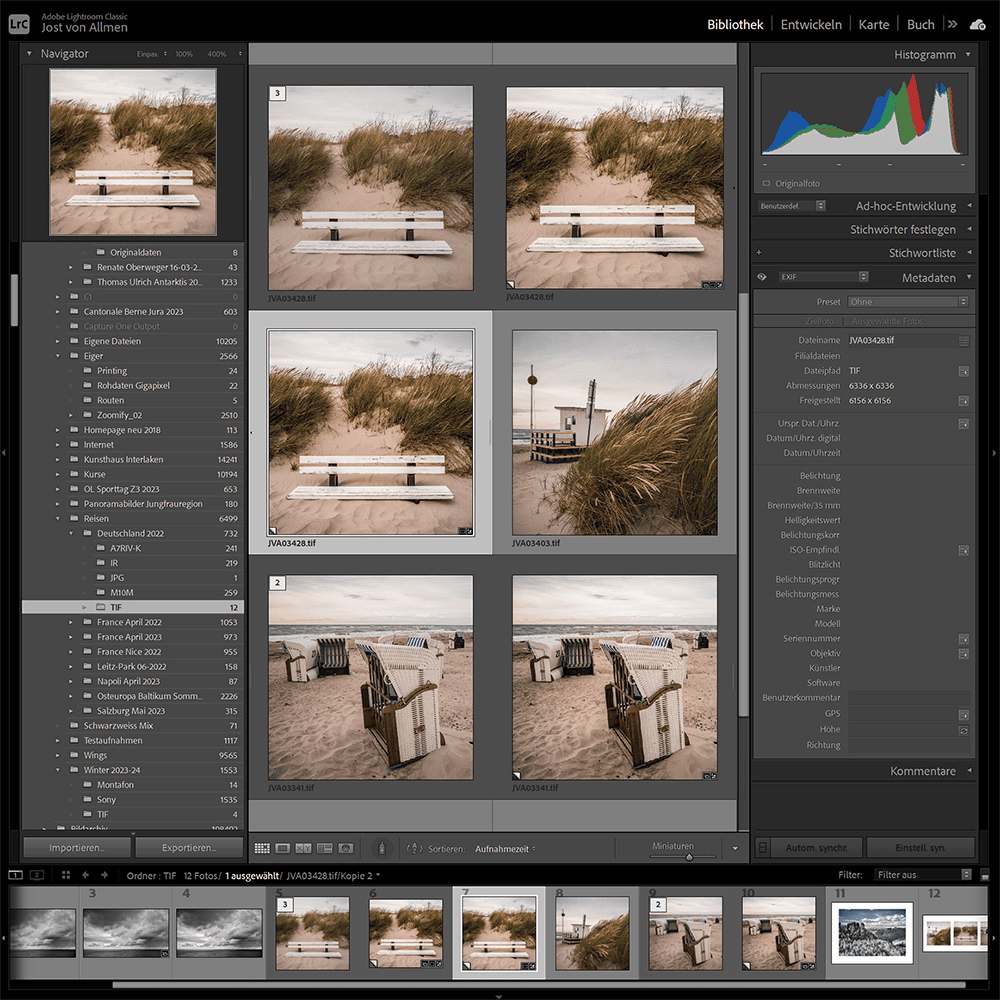Add keyword with Stichwortliste plus icon
This screenshot has height=1000, width=1000.
(x=759, y=253)
